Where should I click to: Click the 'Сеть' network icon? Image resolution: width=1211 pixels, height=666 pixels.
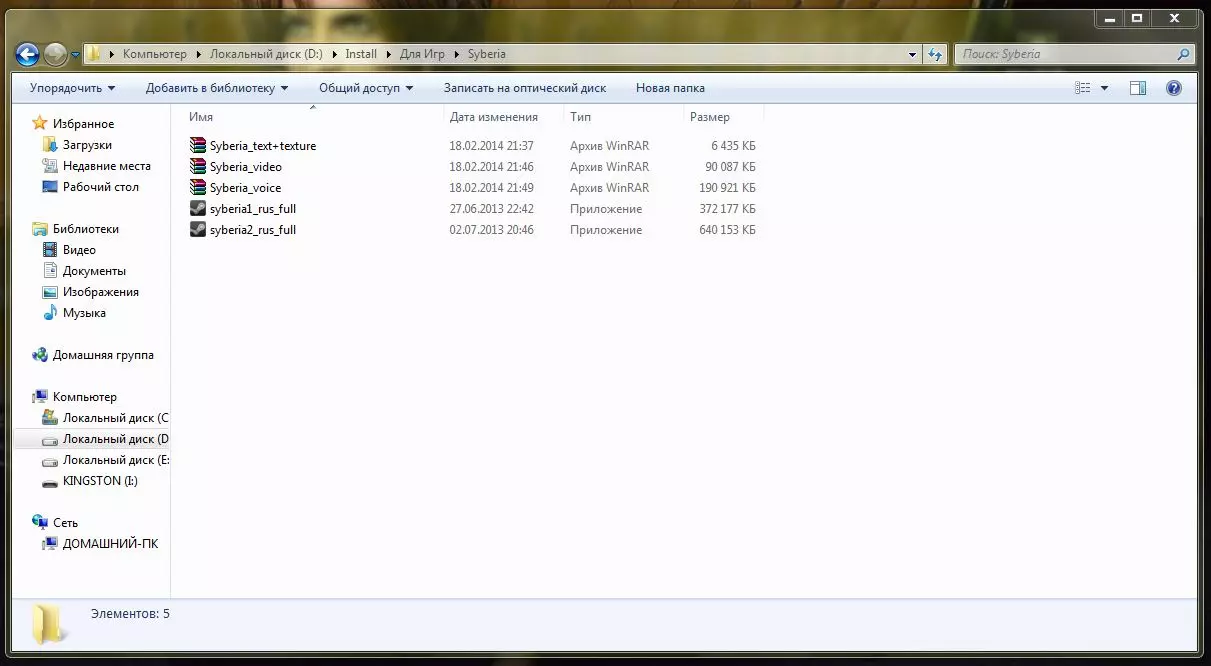(40, 523)
